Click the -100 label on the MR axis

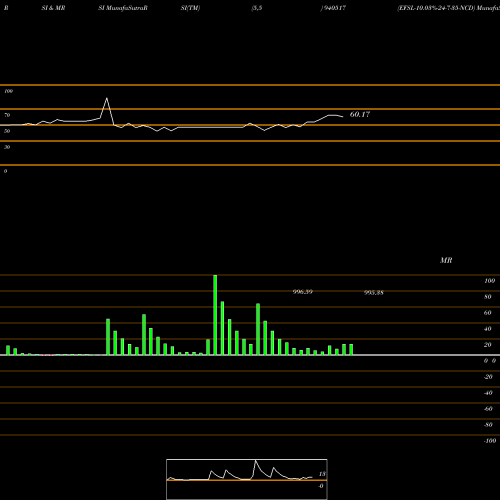pyautogui.click(x=490, y=441)
